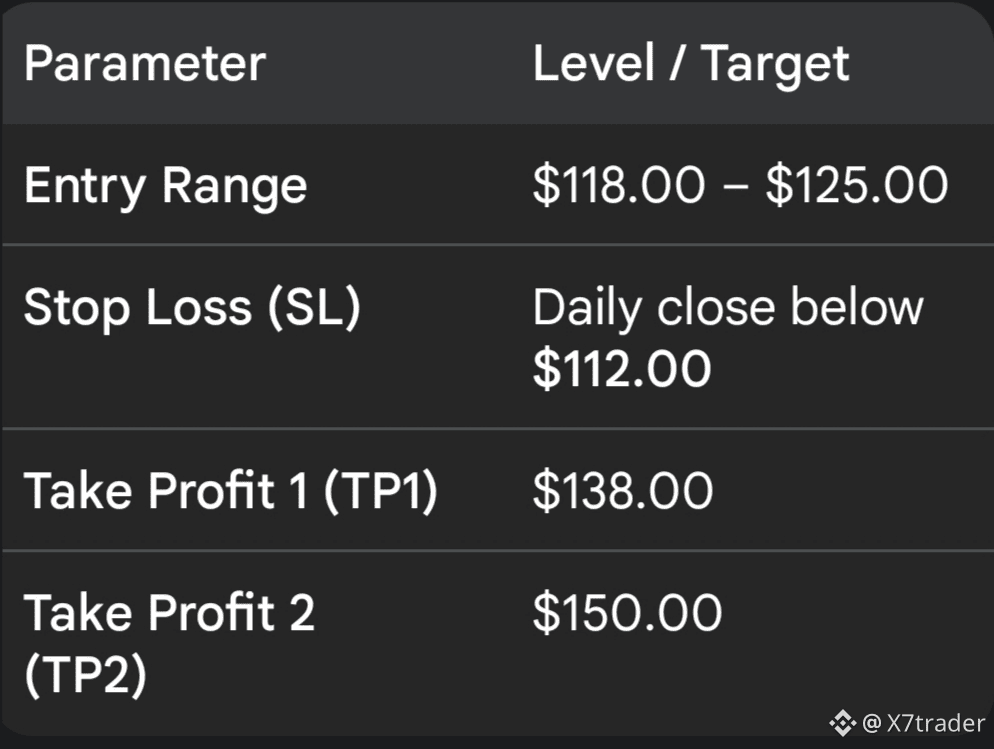Screen dimensions: 994x749
Task: Click the @ symbol in watermark
Action: click(x=871, y=722)
